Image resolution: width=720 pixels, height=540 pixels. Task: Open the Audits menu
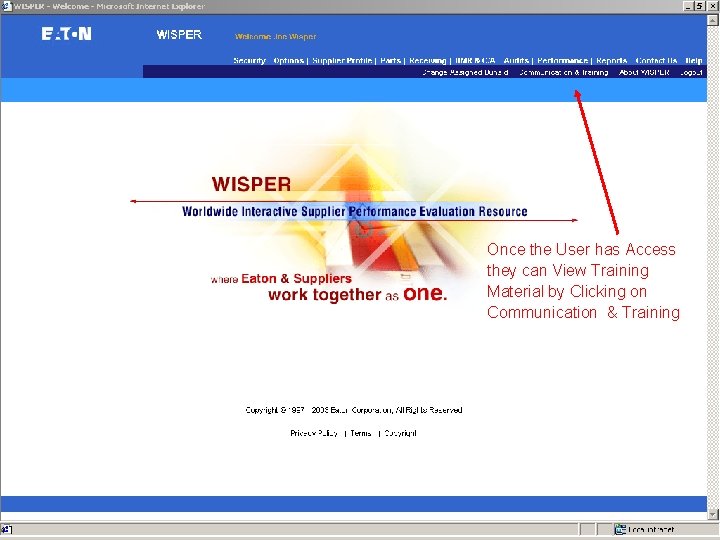[x=516, y=61]
